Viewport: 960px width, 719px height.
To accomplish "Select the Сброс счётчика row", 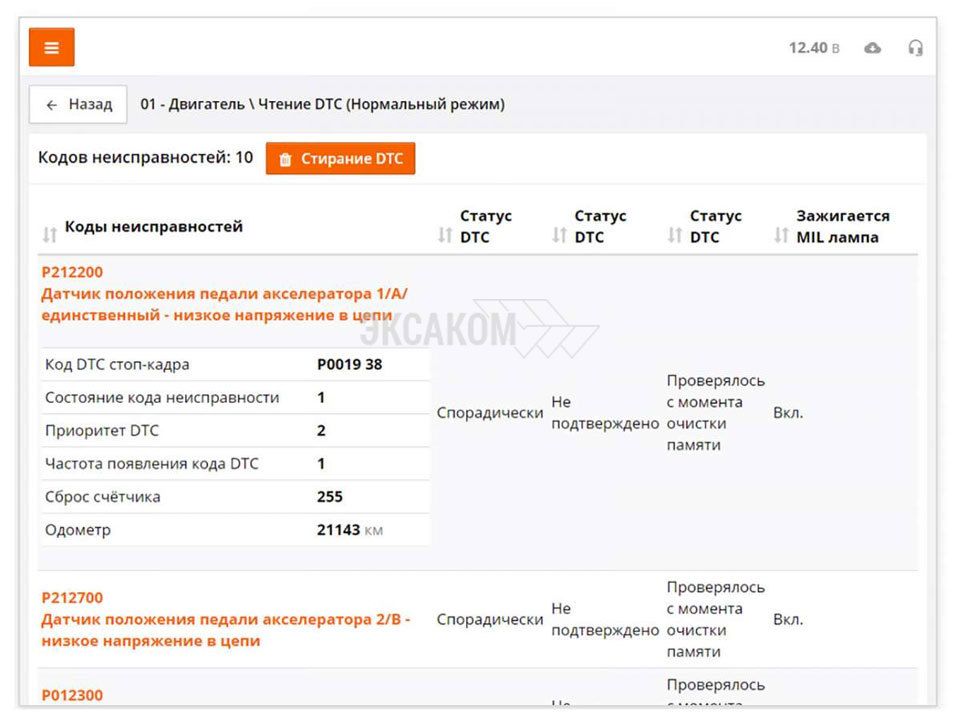I will click(235, 497).
